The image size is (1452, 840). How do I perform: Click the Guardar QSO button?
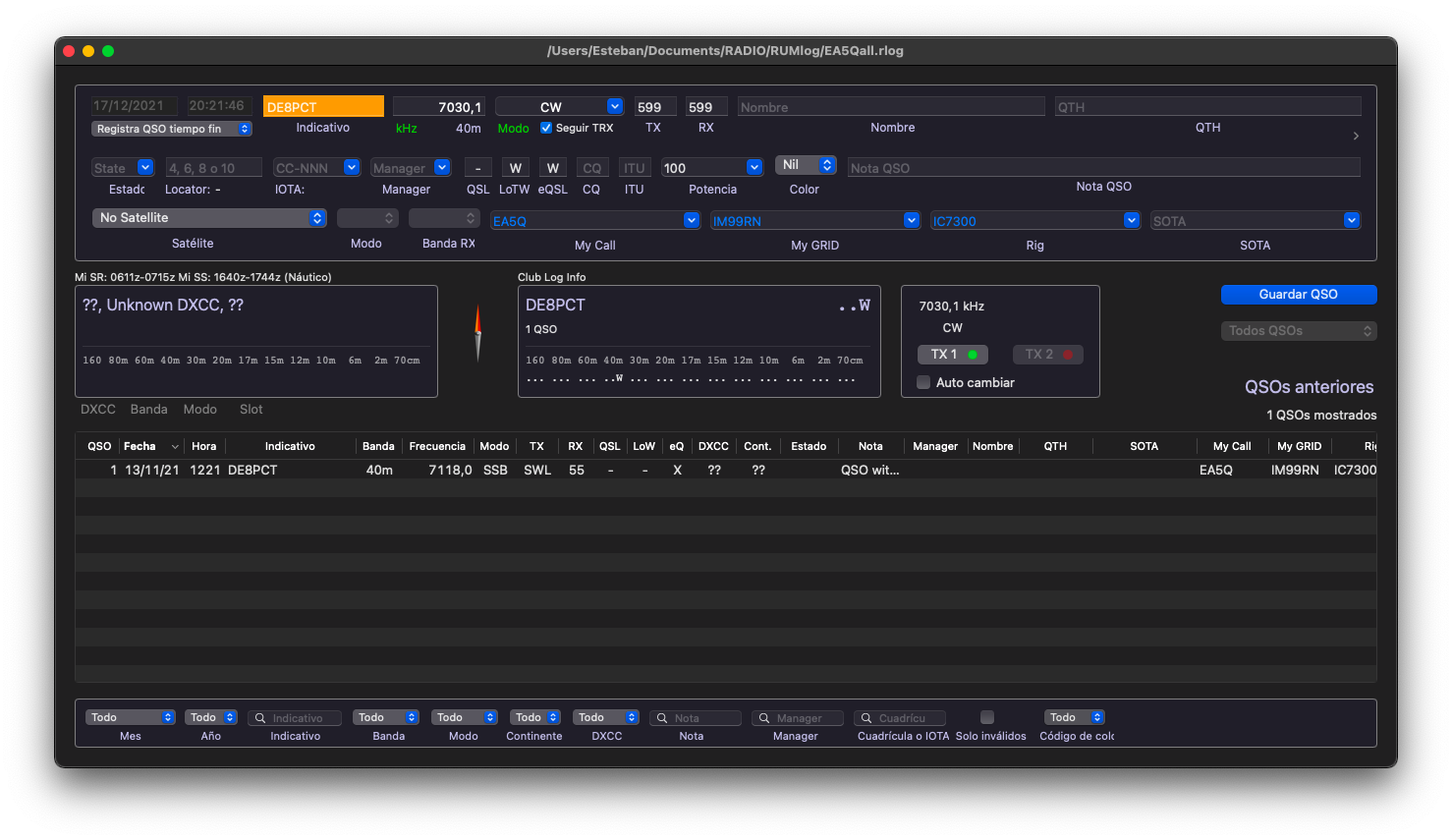[1298, 295]
